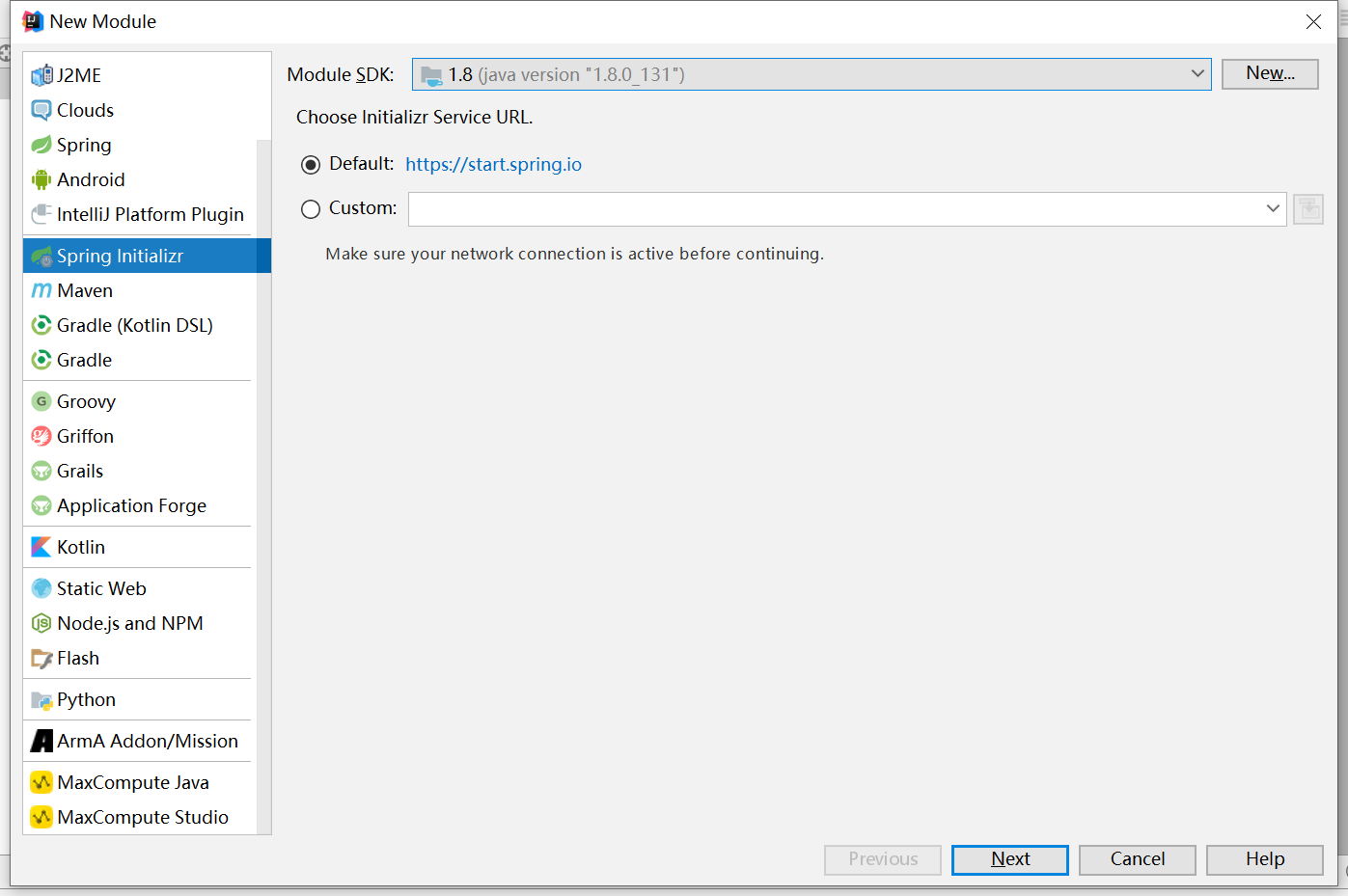Screen dimensions: 1348x896
Task: Click the module list vertical scrollbar
Action: tap(263, 487)
